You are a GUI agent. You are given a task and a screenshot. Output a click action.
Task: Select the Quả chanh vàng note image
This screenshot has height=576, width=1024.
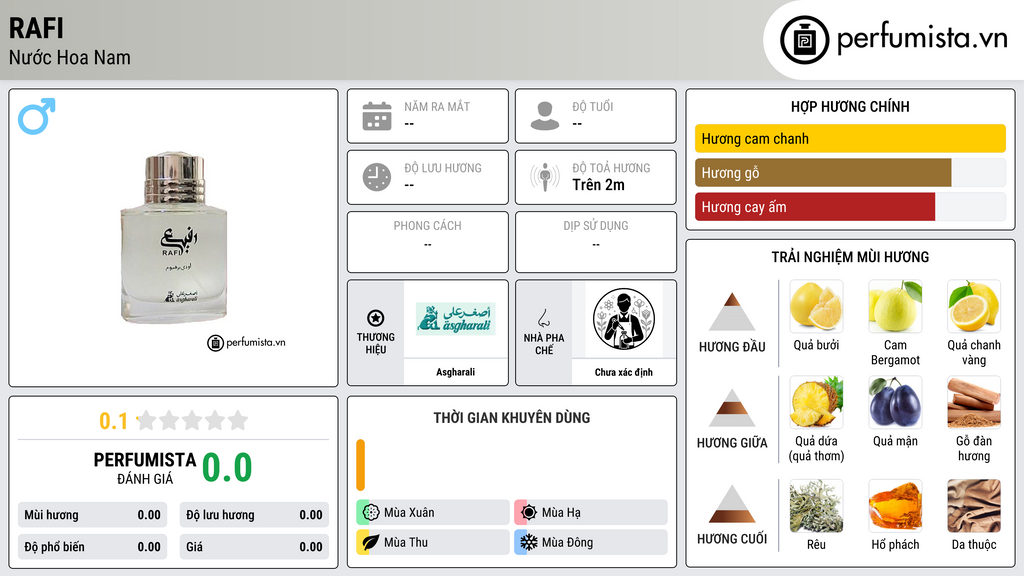(974, 306)
